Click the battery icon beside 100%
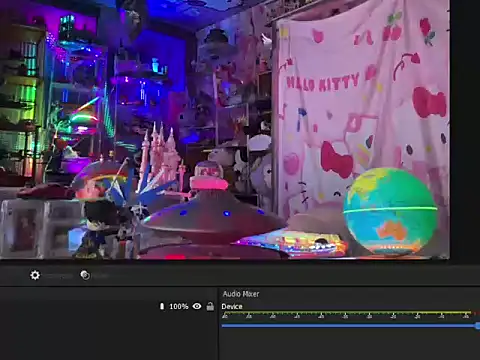The width and height of the screenshot is (480, 360). [x=162, y=306]
